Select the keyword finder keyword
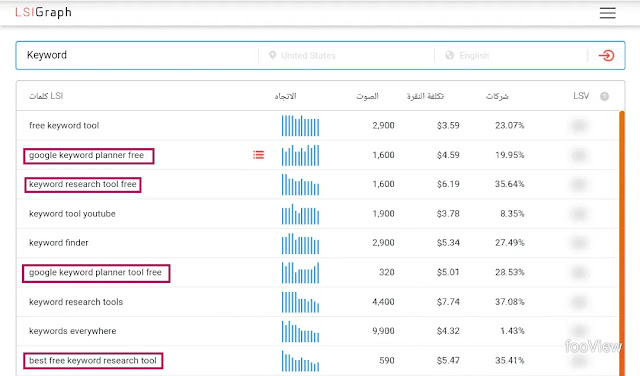This screenshot has width=640, height=376. (x=58, y=243)
